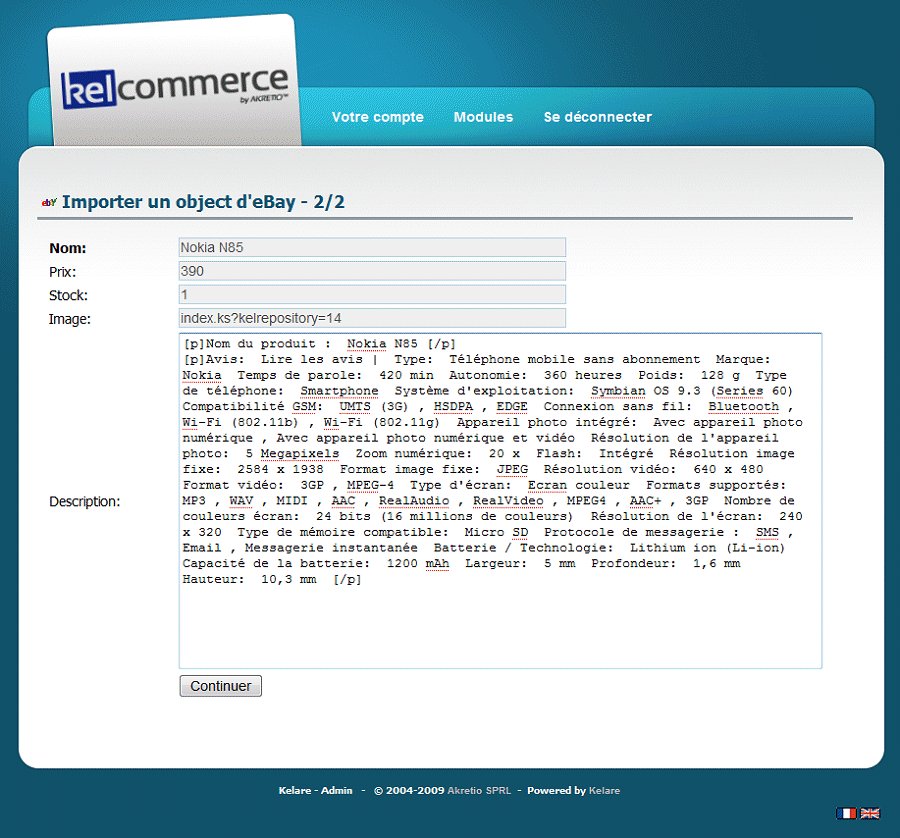Viewport: 900px width, 838px height.
Task: Click the Nom field containing Nokia N85
Action: (372, 247)
